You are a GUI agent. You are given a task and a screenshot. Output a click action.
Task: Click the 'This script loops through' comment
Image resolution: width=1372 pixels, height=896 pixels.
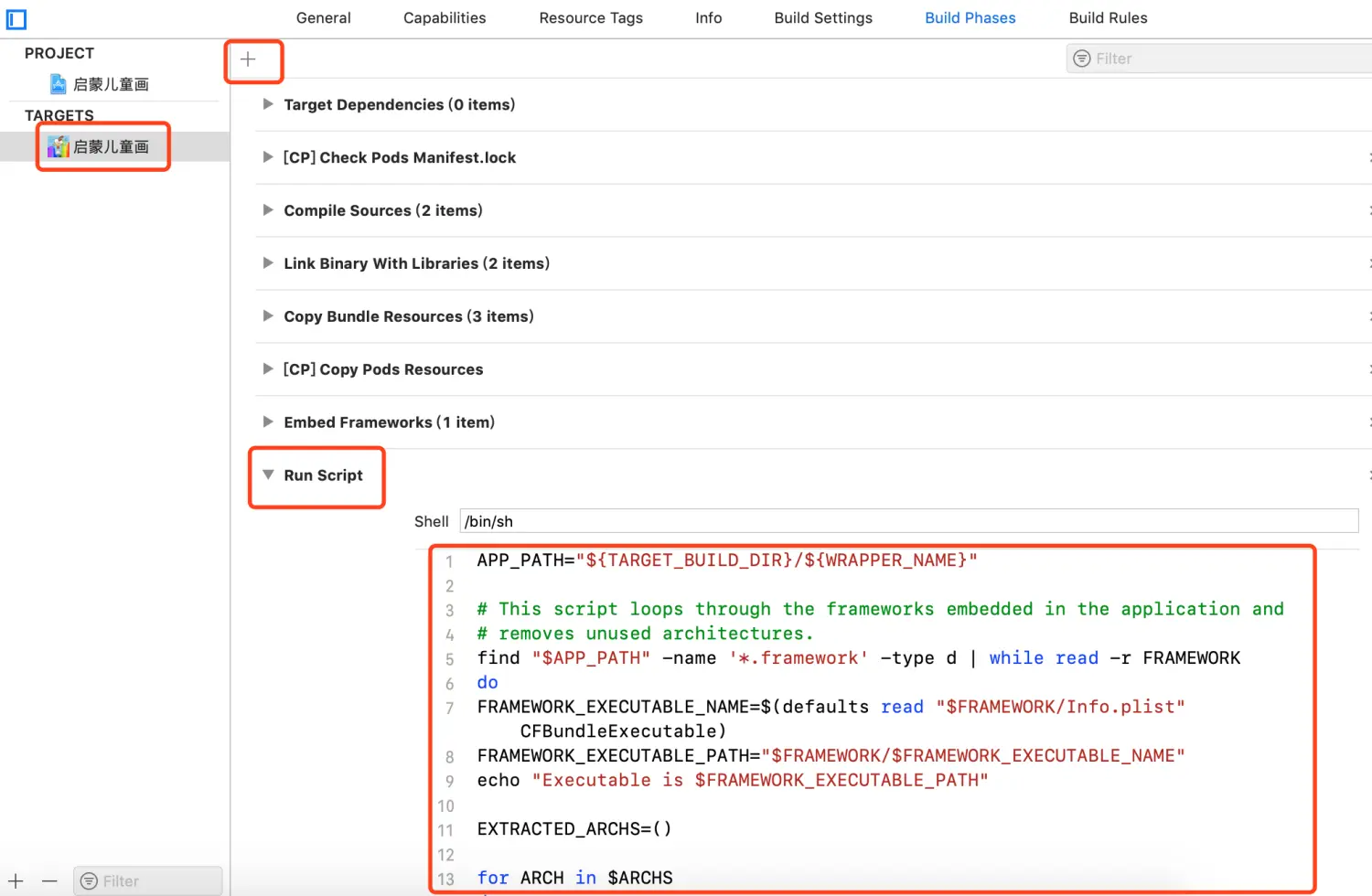pos(880,609)
